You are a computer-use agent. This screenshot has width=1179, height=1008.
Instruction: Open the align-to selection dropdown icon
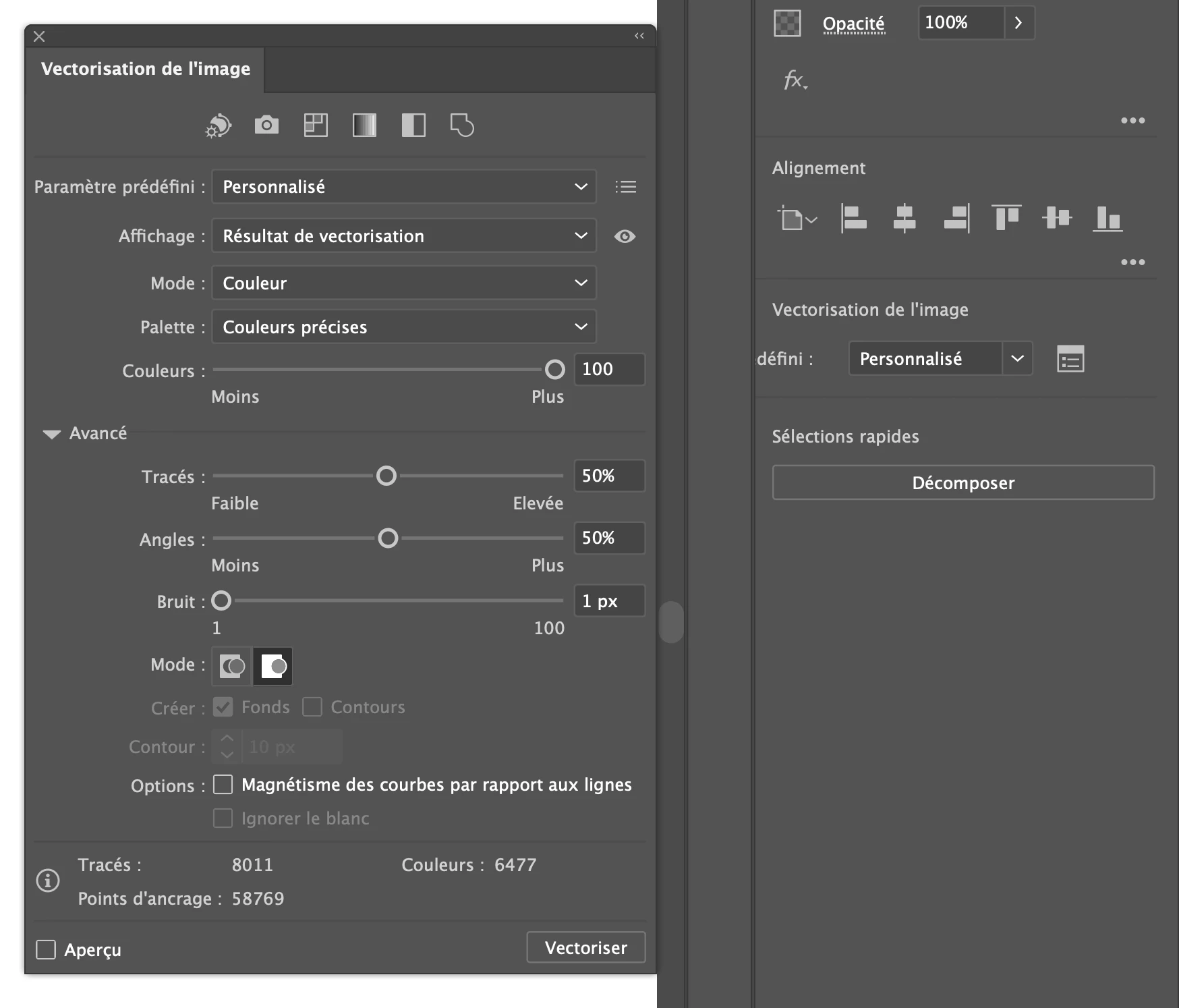[797, 218]
